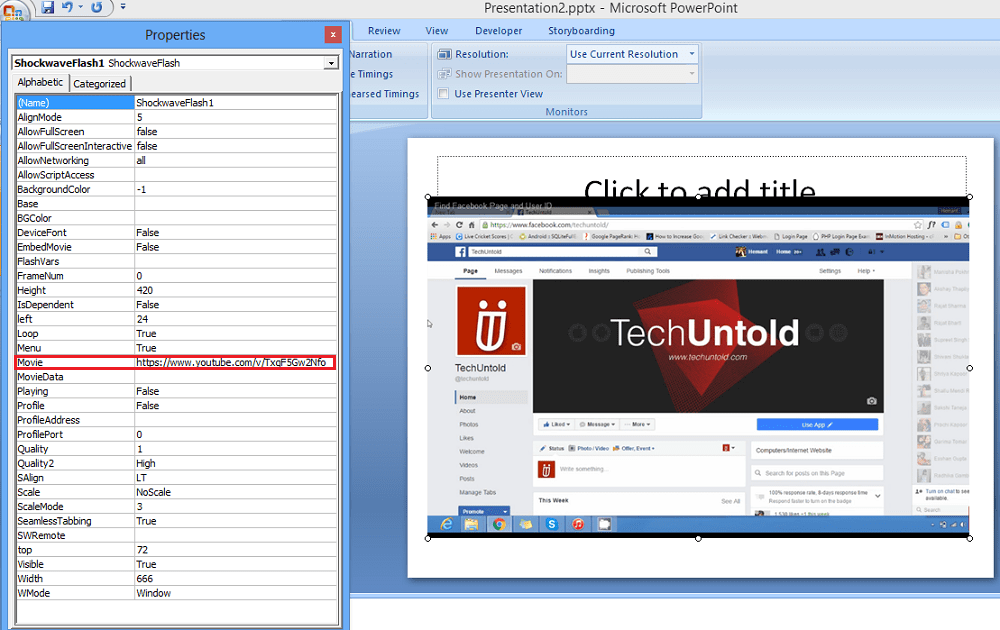Open the Undo history dropdown arrow
1000x630 pixels.
80,7
